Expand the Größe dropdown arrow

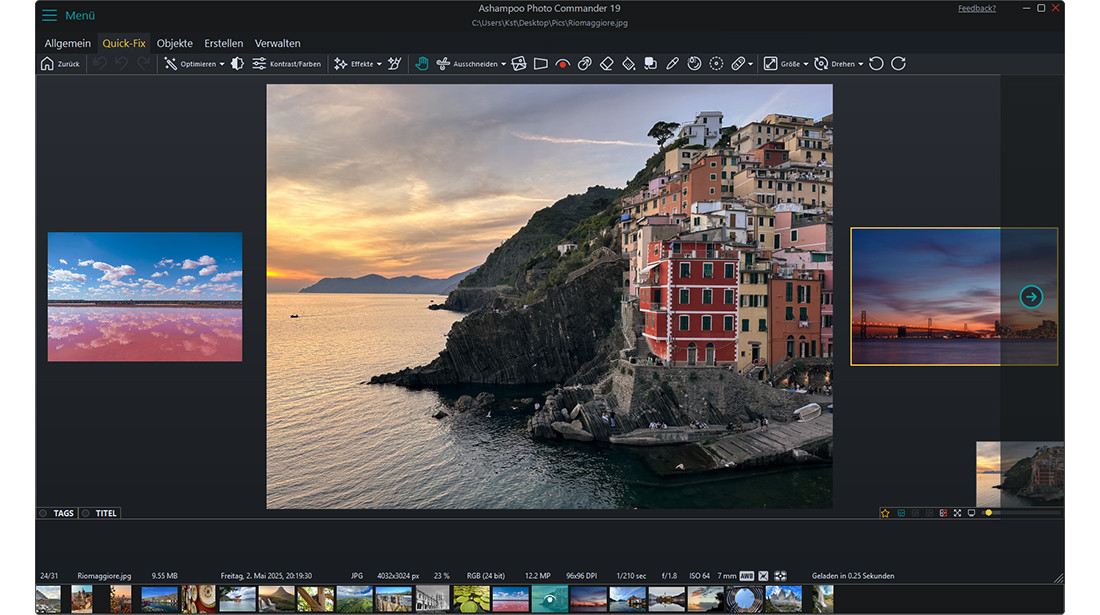point(806,65)
